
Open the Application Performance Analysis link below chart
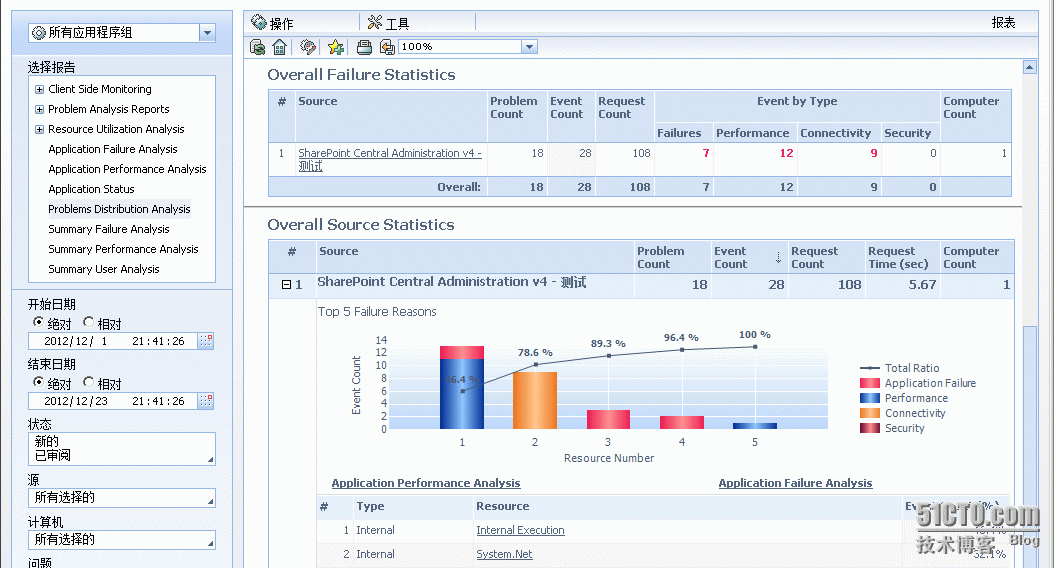pyautogui.click(x=426, y=483)
